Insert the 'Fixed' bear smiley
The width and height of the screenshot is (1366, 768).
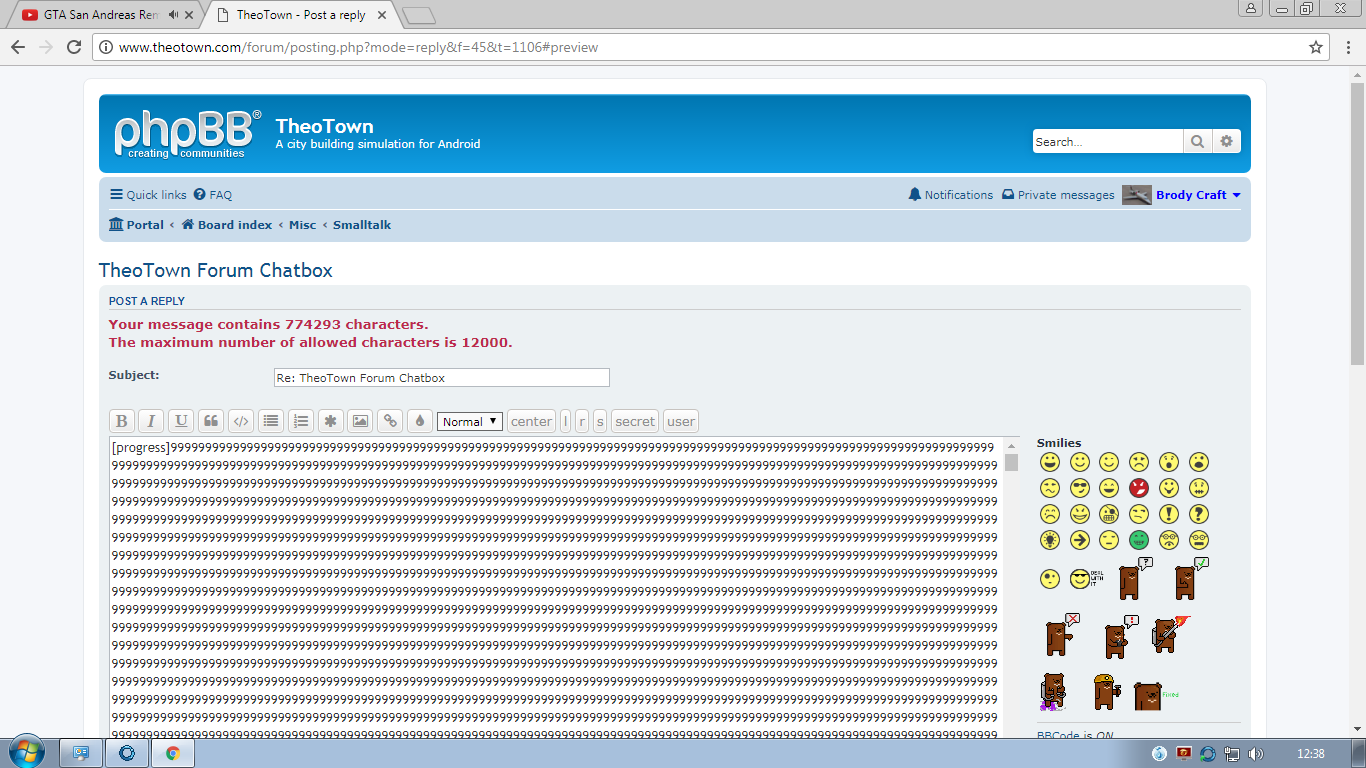[x=1156, y=696]
